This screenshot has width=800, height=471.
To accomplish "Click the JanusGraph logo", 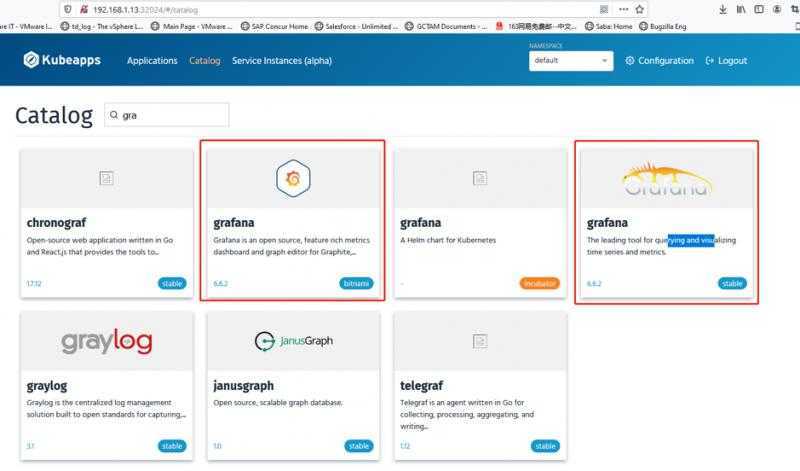I will pyautogui.click(x=293, y=341).
